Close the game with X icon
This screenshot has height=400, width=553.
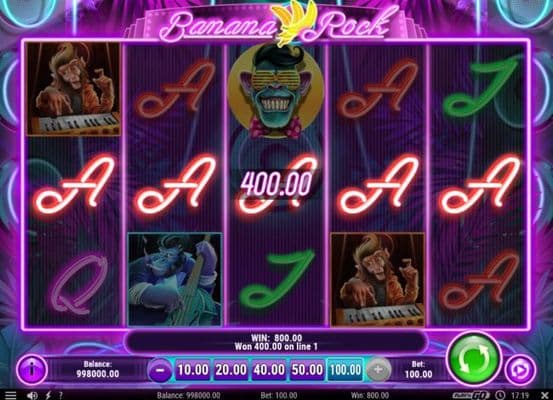545,395
